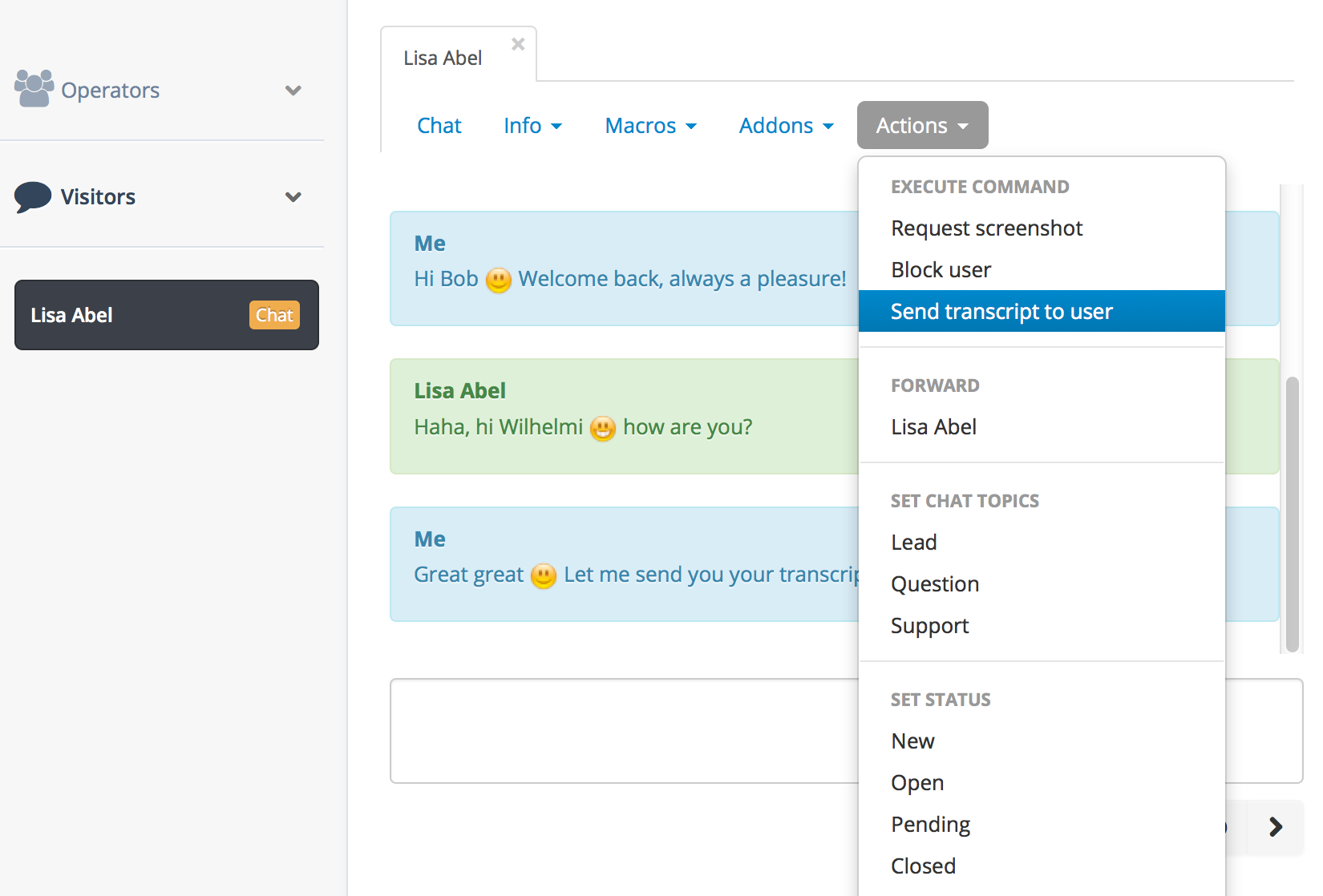
Task: Click the Visitors heading label
Action: (98, 197)
